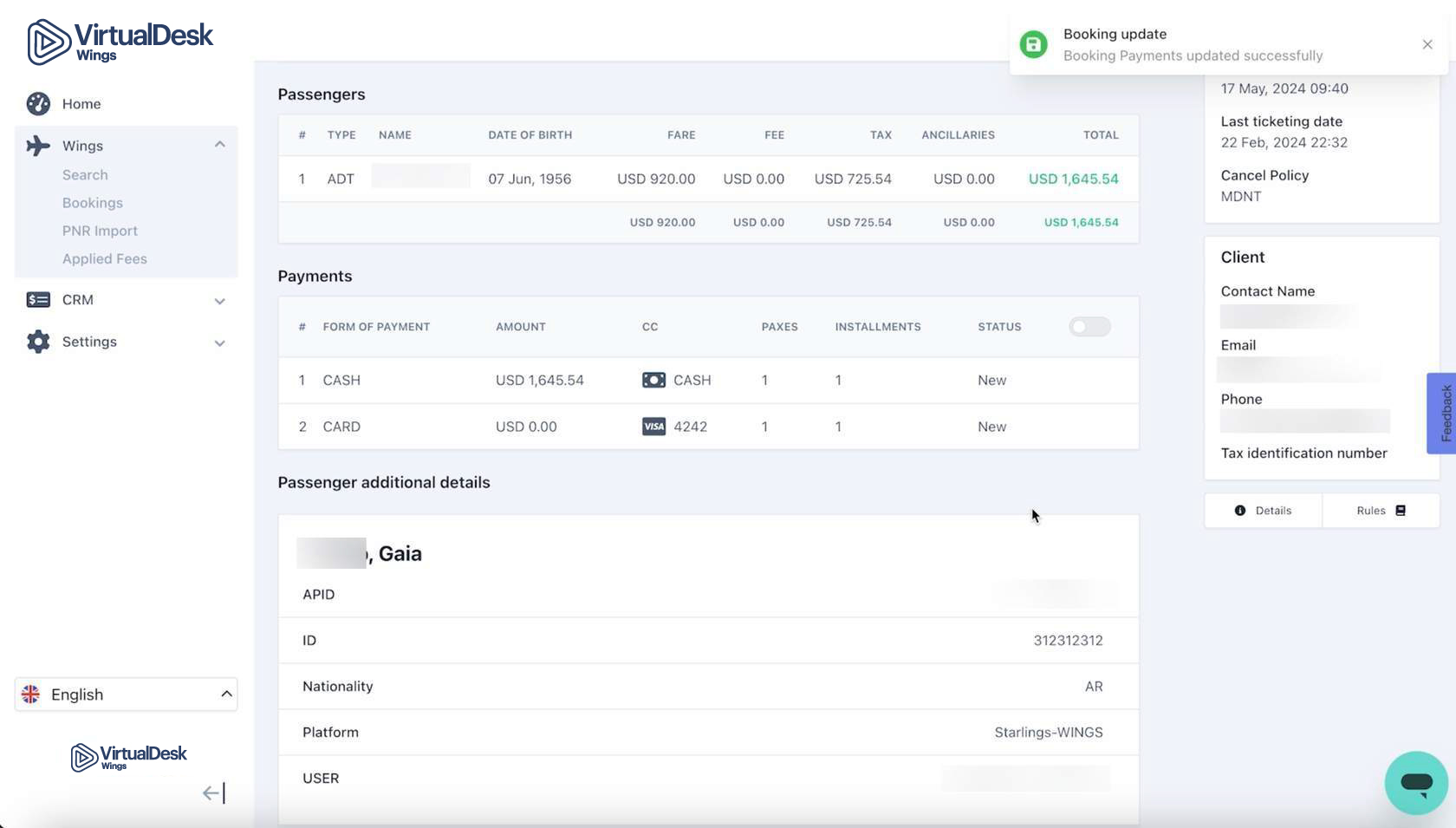Click the Details button
Image resolution: width=1456 pixels, height=828 pixels.
(x=1263, y=511)
